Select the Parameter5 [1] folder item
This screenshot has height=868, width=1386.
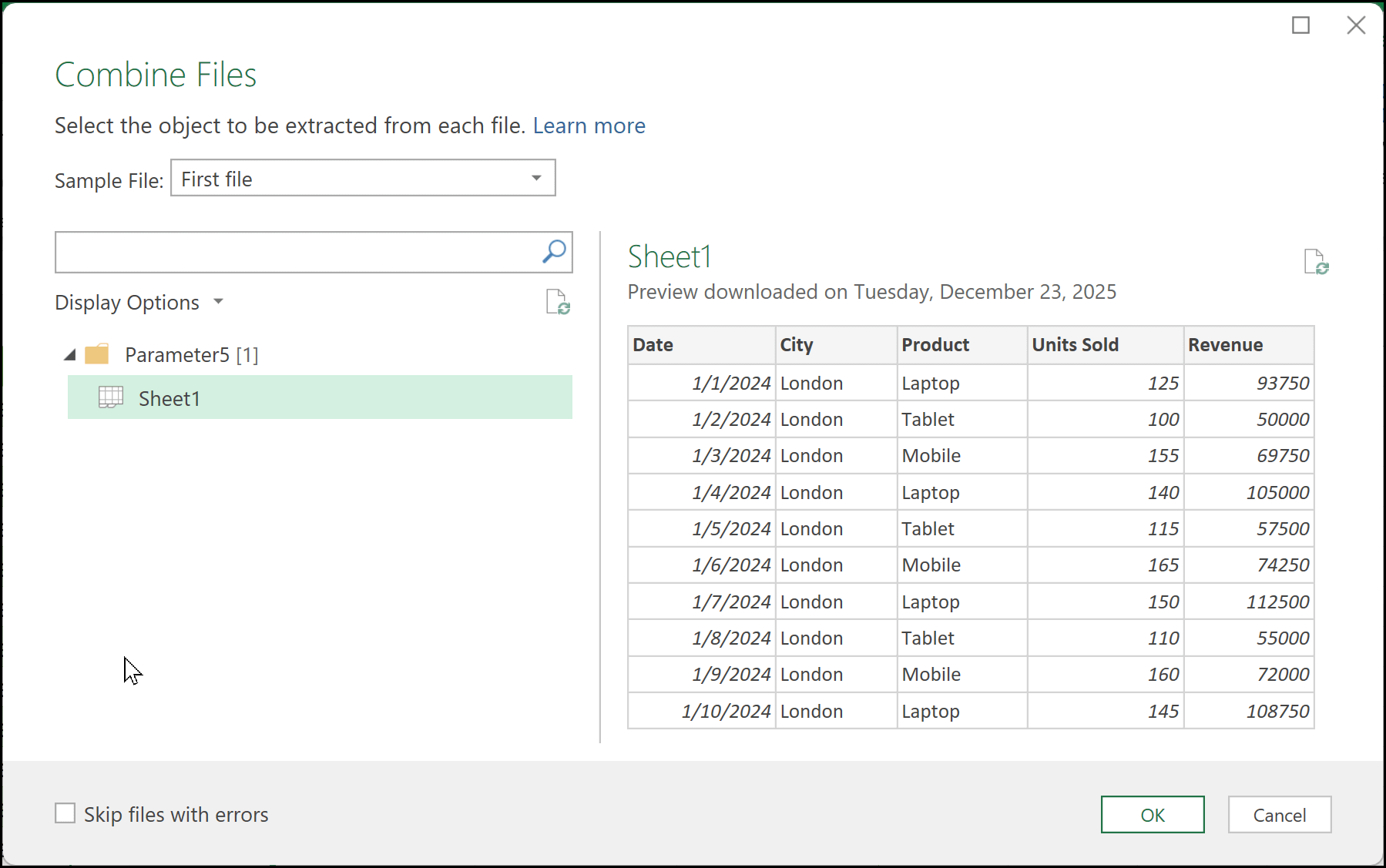point(191,355)
